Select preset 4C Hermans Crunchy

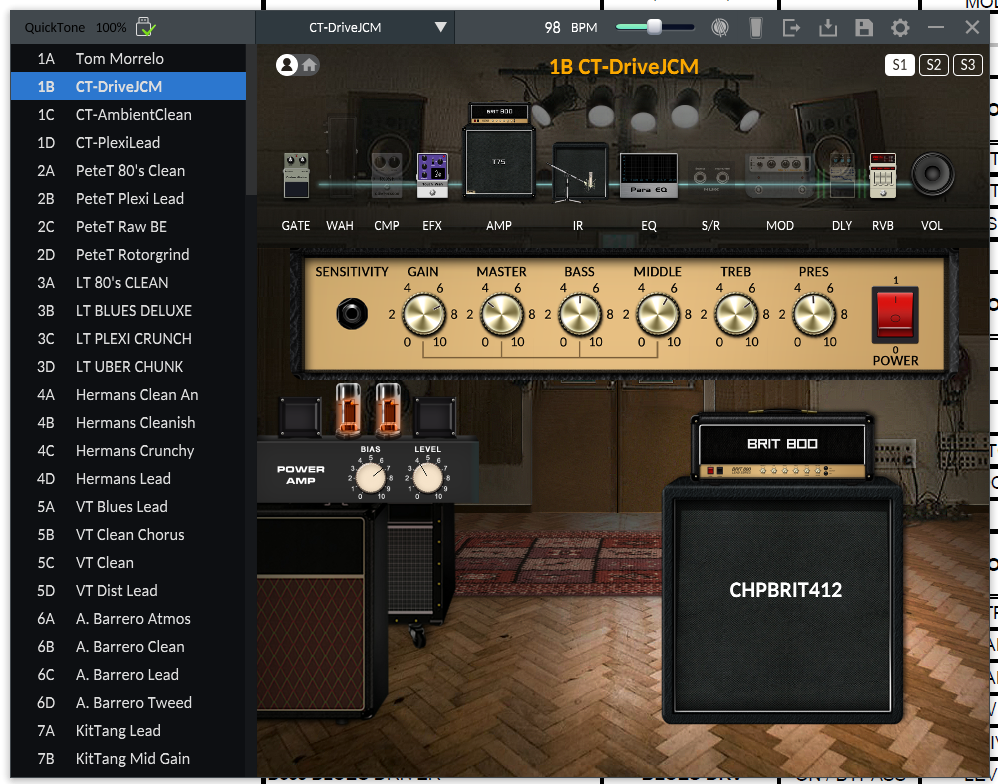[x=128, y=451]
